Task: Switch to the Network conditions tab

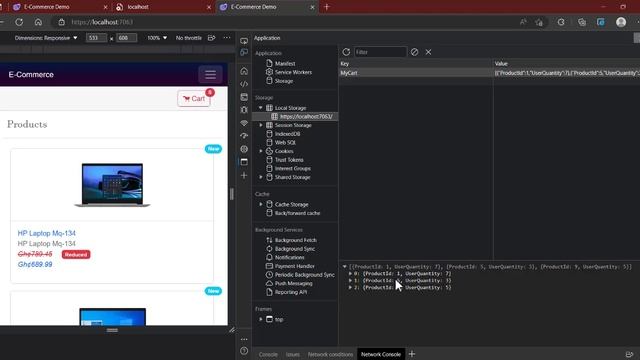Action: tap(330, 354)
